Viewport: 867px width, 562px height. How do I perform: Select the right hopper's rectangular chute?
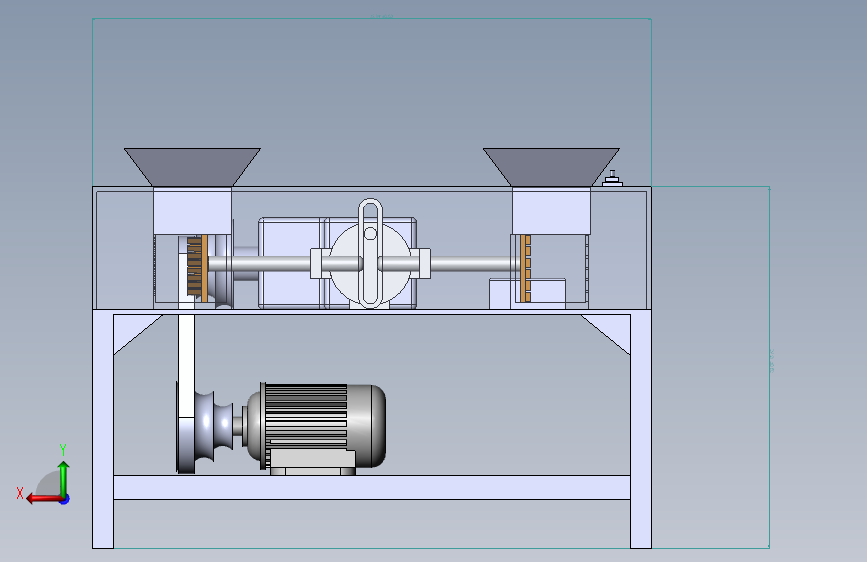point(551,211)
